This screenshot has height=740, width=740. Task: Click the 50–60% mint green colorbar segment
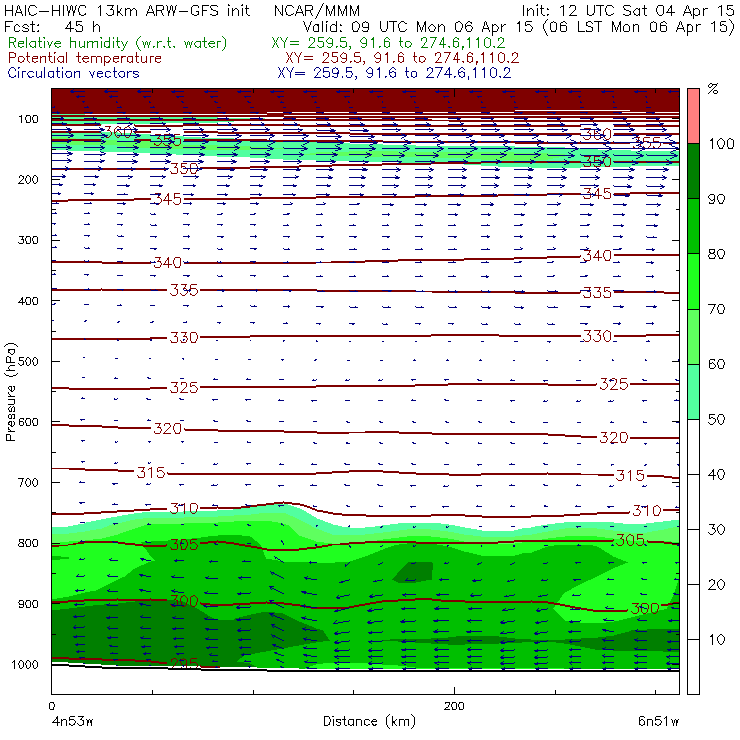point(693,392)
